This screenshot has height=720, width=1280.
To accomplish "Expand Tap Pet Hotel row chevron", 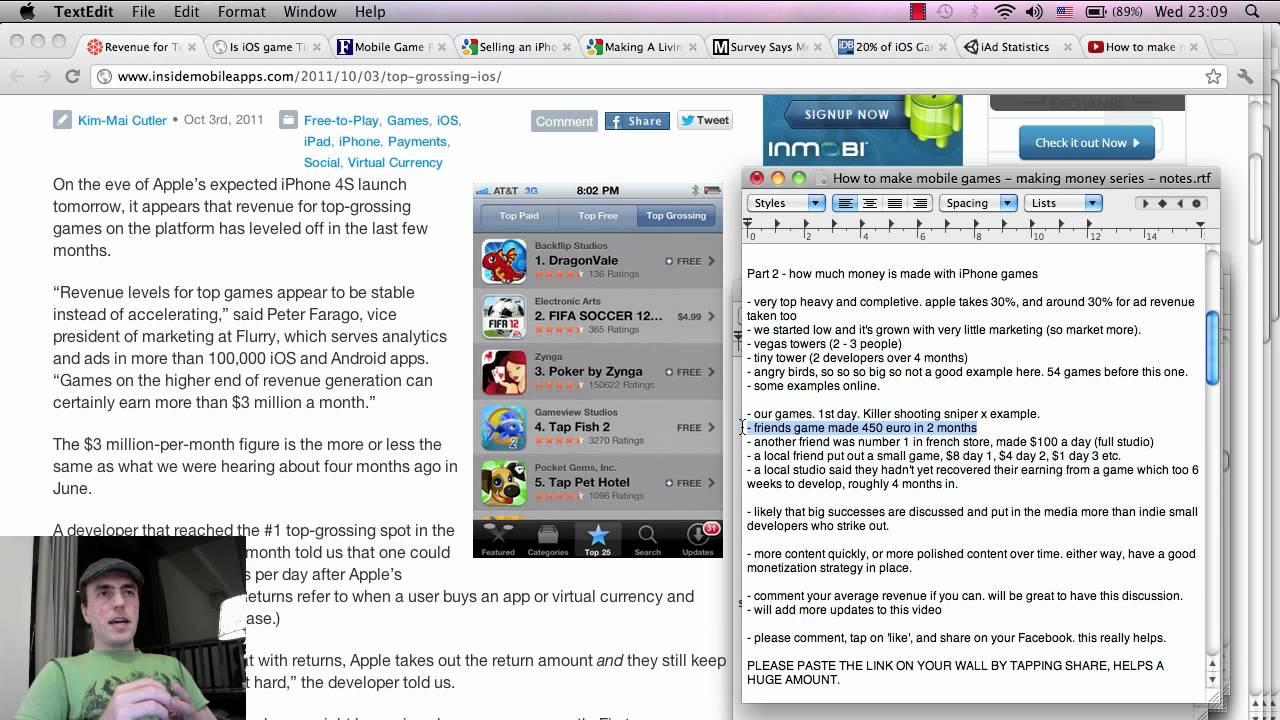I will pyautogui.click(x=711, y=482).
